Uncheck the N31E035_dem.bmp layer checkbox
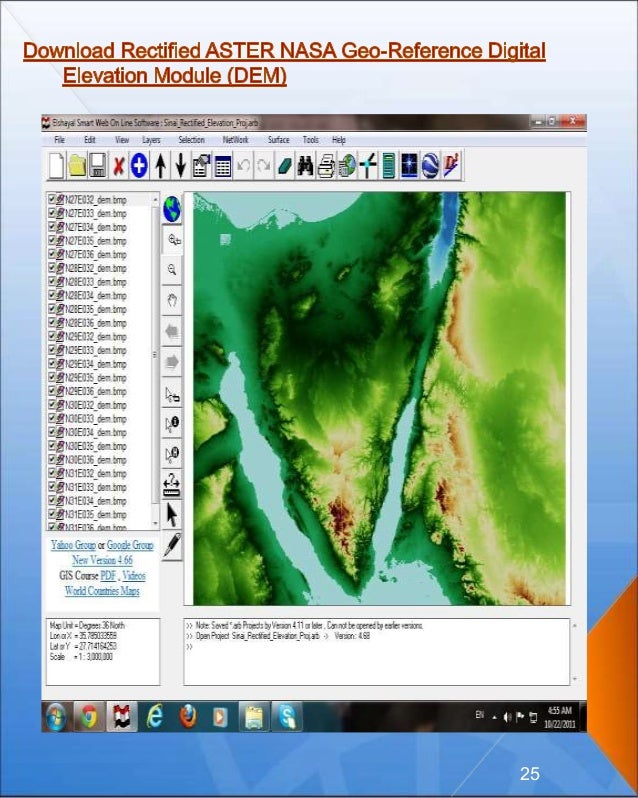 (52, 515)
